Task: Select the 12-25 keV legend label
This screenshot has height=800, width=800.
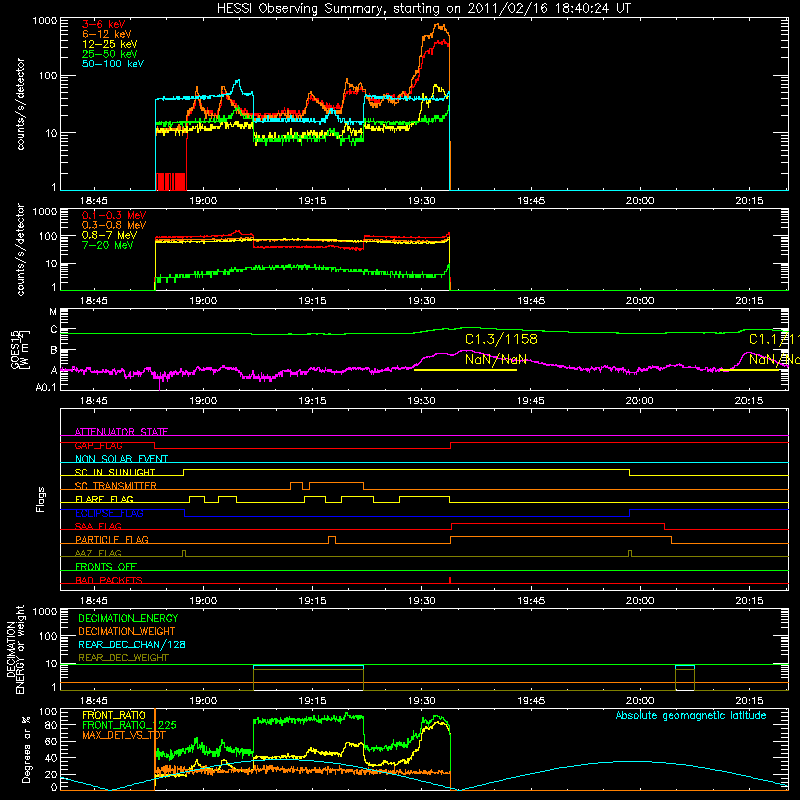Action: pos(110,44)
